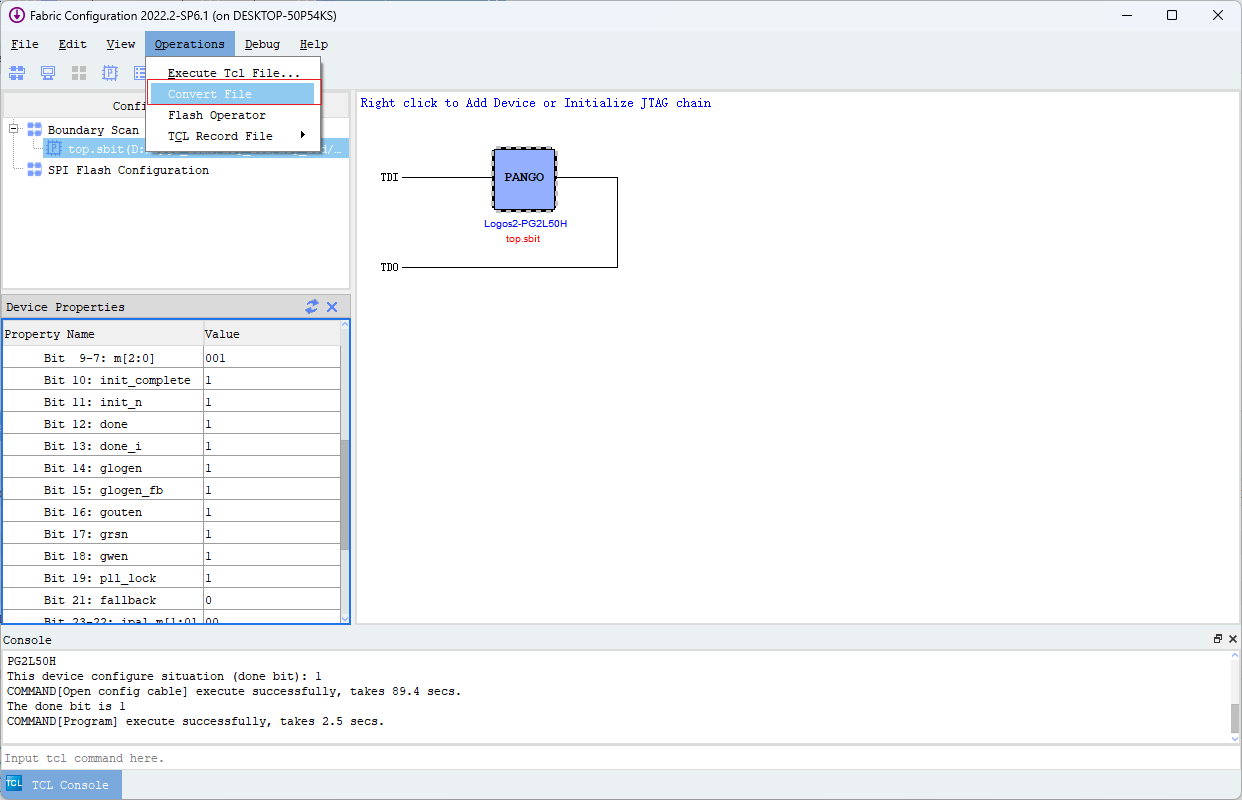The height and width of the screenshot is (800, 1242).
Task: Select the program device chip toolbar icon
Action: [108, 72]
